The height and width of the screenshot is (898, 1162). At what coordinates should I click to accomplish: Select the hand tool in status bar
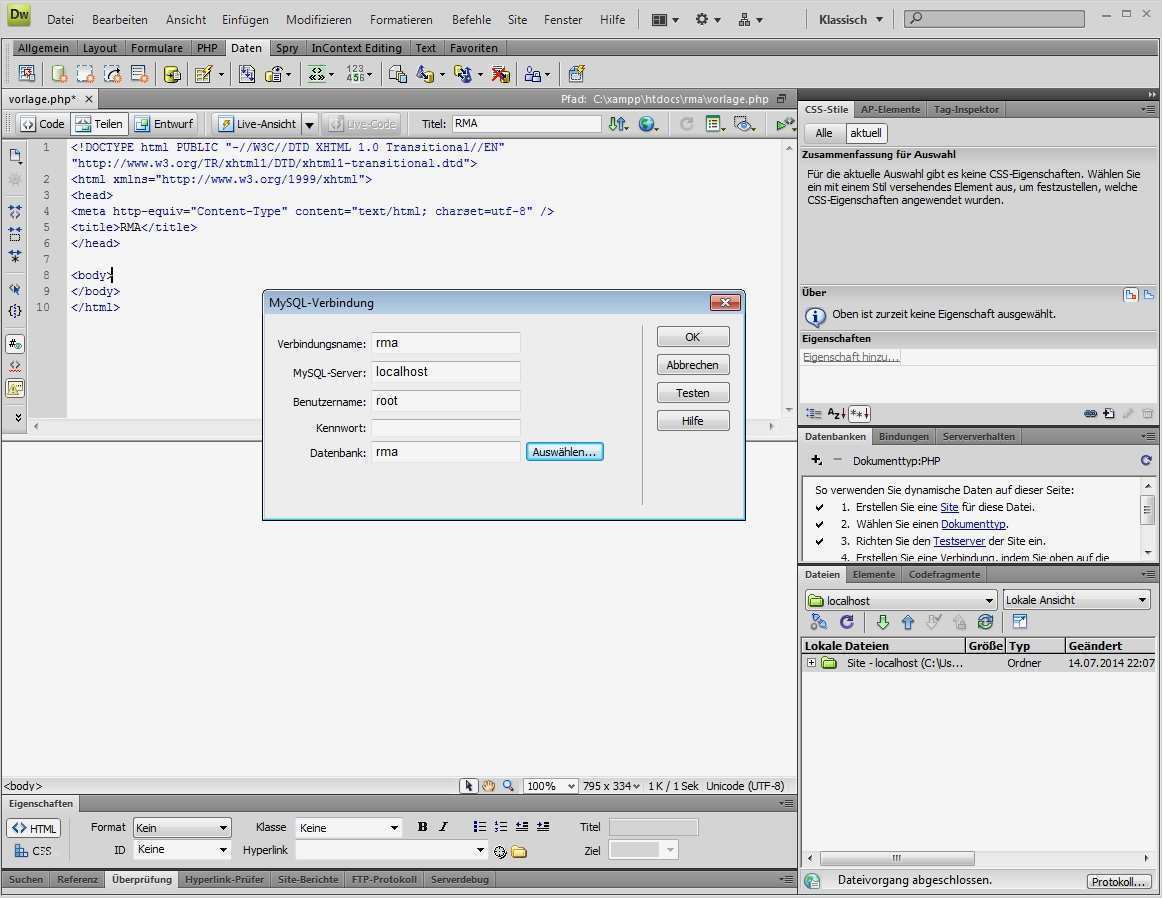tap(488, 786)
